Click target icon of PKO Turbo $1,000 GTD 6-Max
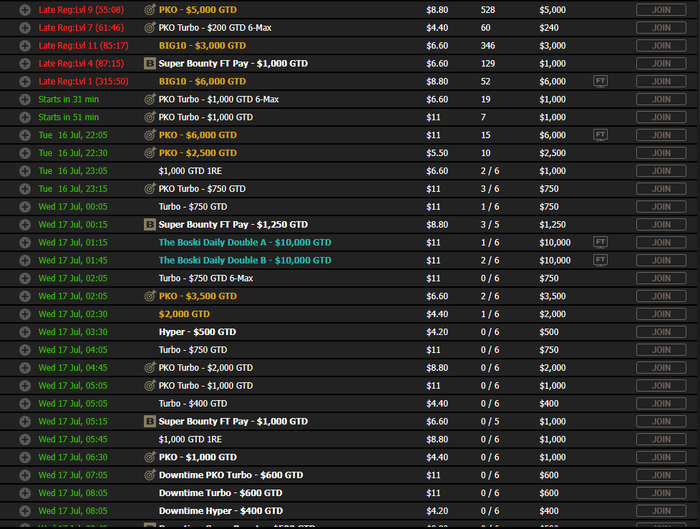This screenshot has width=700, height=529. pos(150,99)
